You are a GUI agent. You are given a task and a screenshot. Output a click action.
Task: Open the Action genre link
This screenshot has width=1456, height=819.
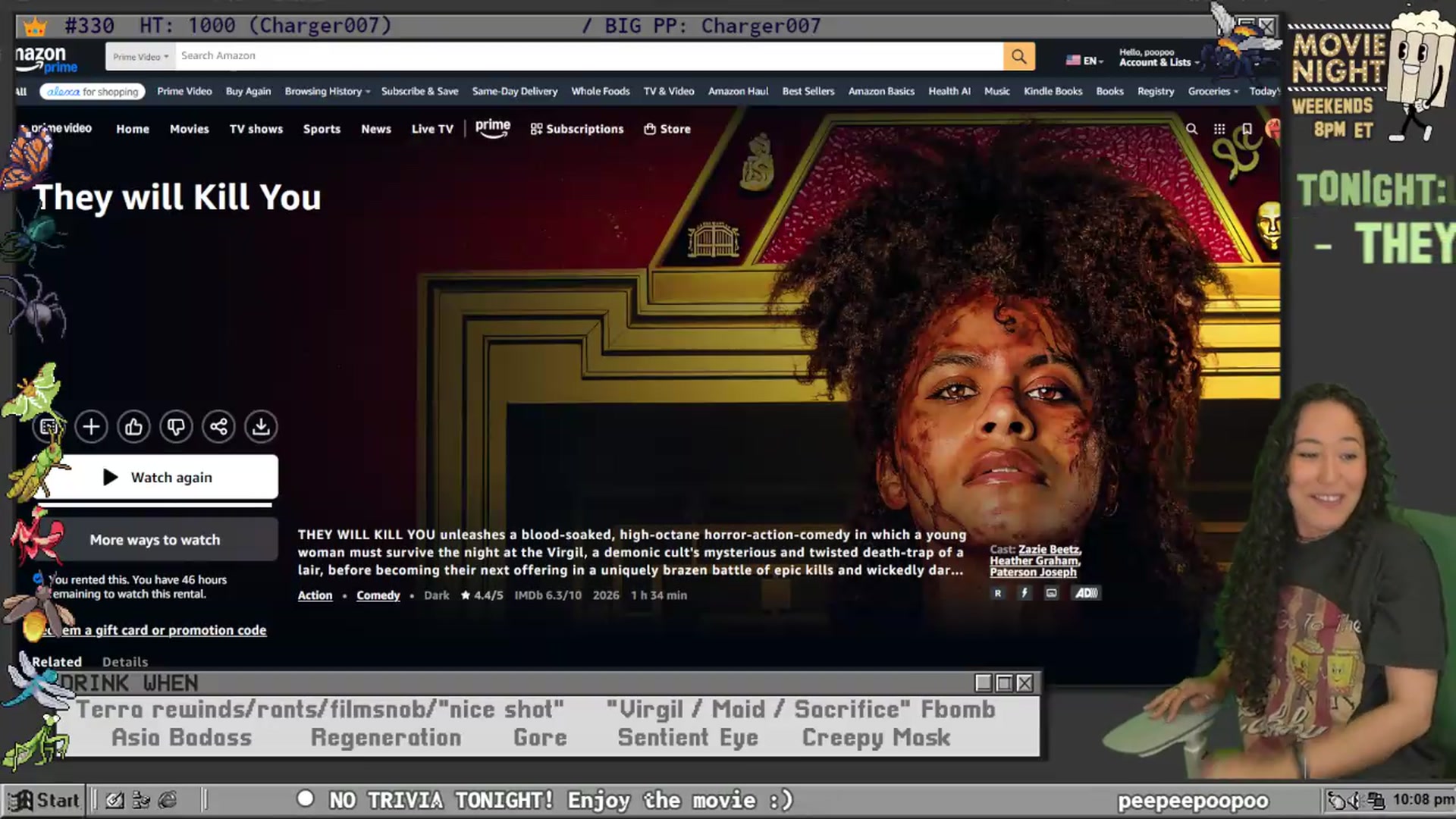(315, 595)
